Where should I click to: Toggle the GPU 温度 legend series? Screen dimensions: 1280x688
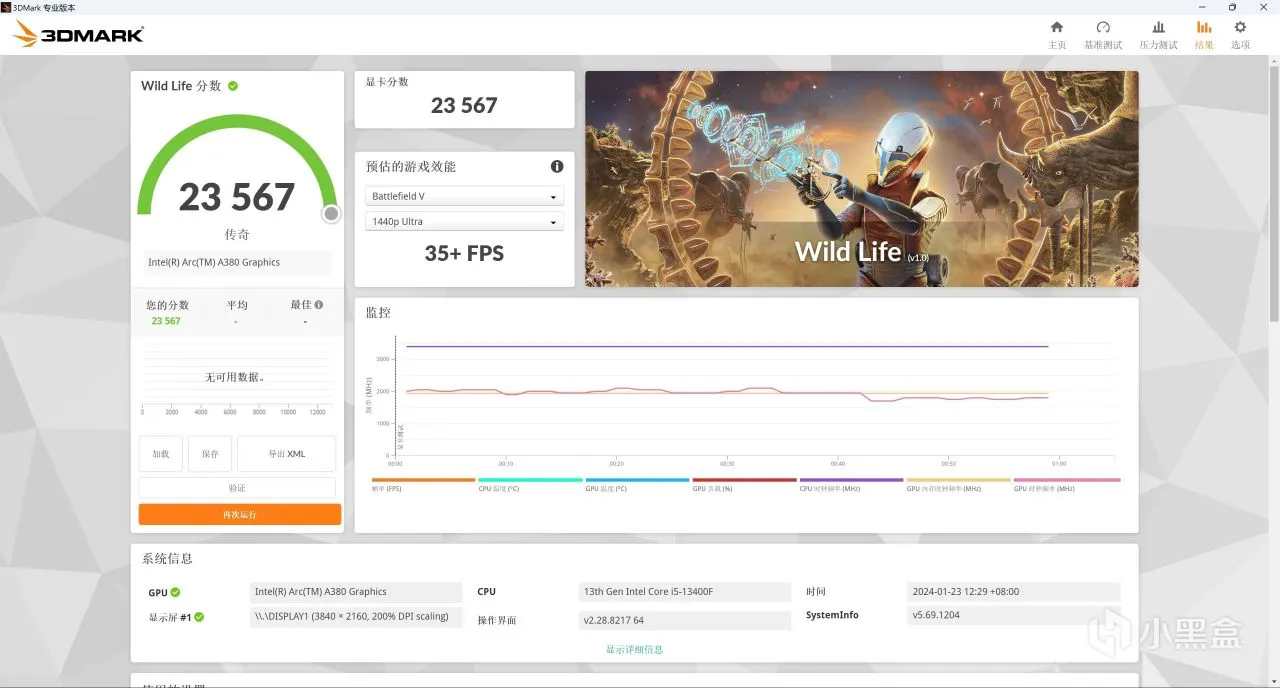pyautogui.click(x=637, y=484)
